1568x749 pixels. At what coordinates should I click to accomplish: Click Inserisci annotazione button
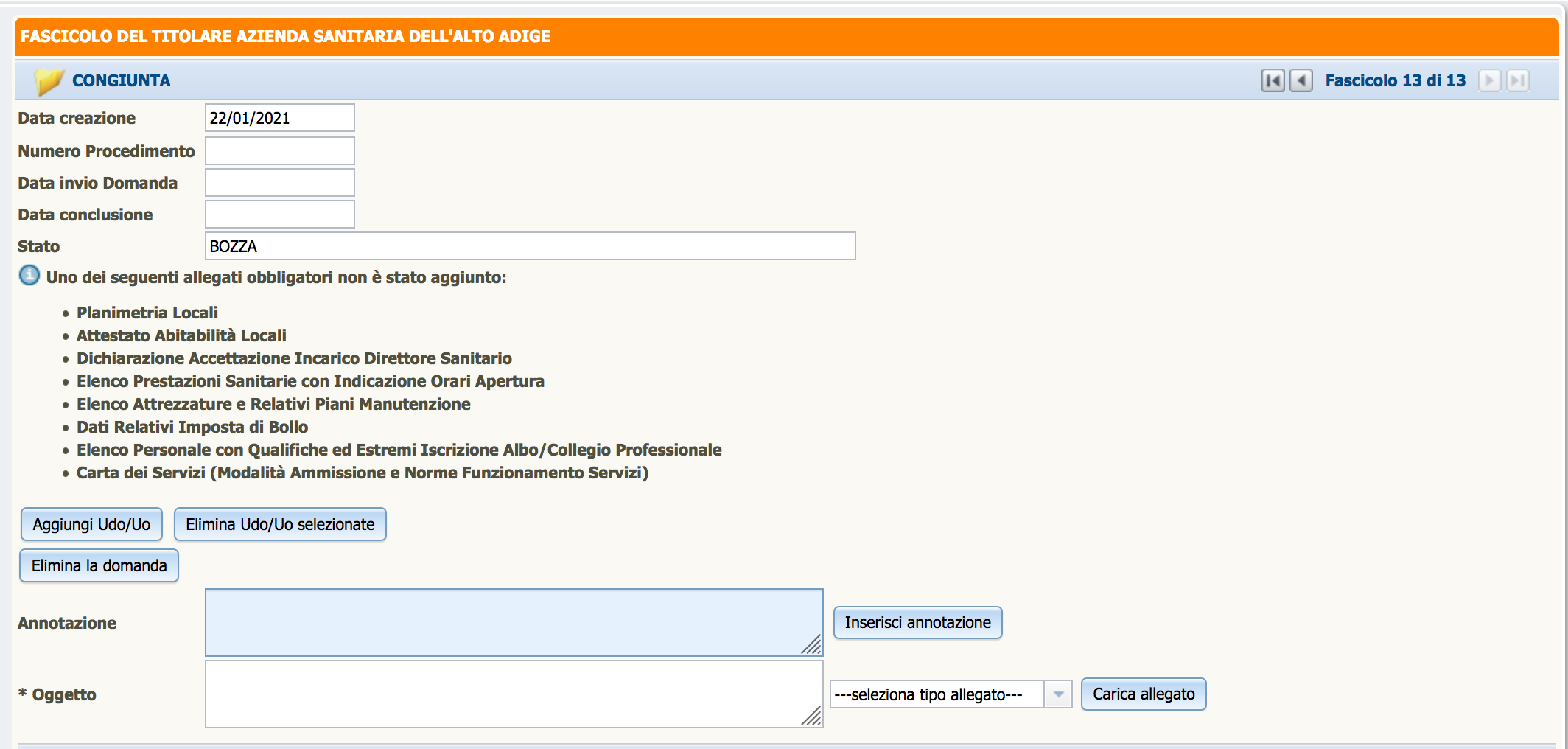point(917,623)
